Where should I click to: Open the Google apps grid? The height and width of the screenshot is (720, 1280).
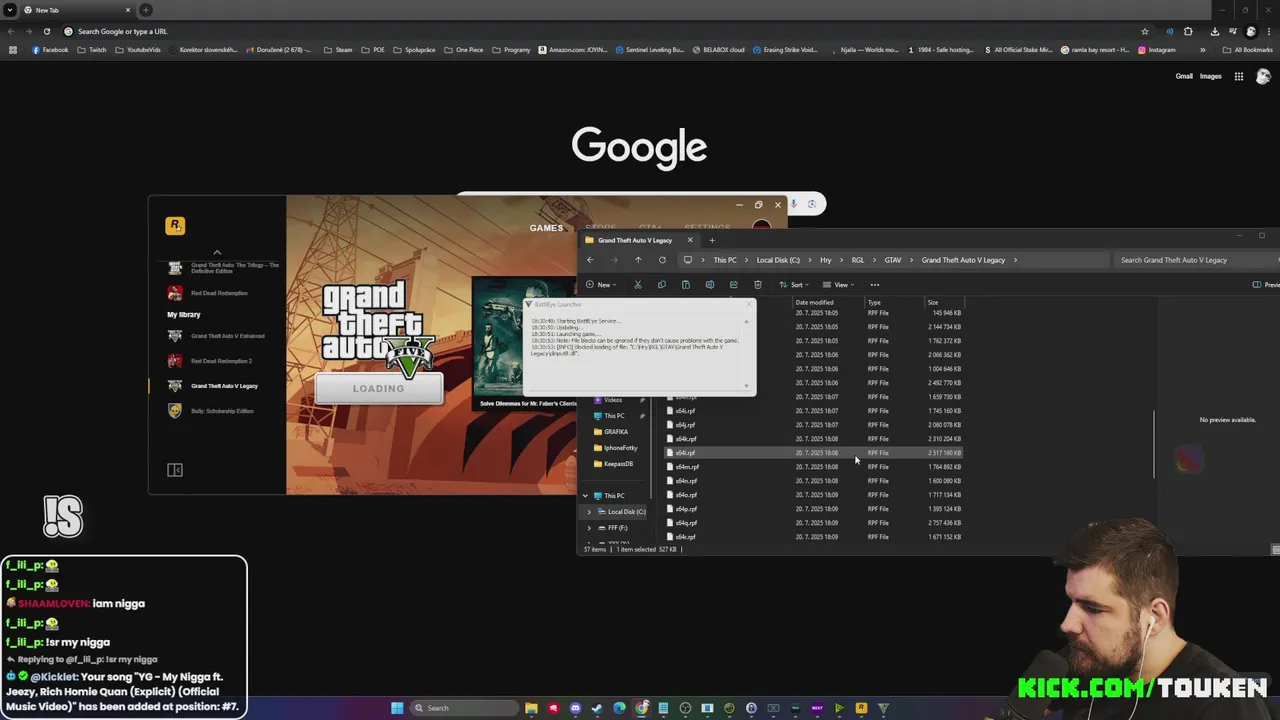point(1238,76)
